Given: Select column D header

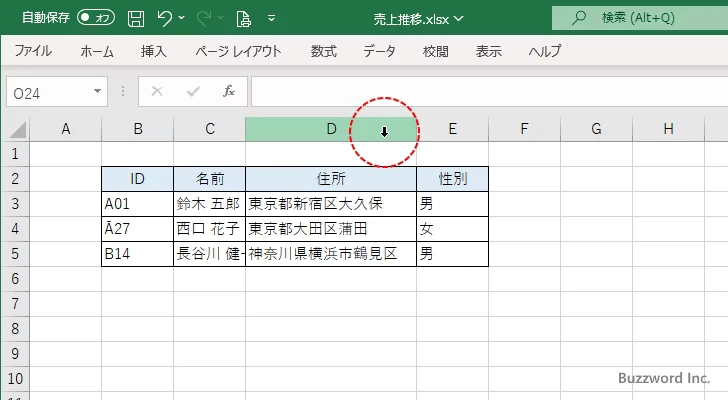Looking at the screenshot, I should coord(330,128).
